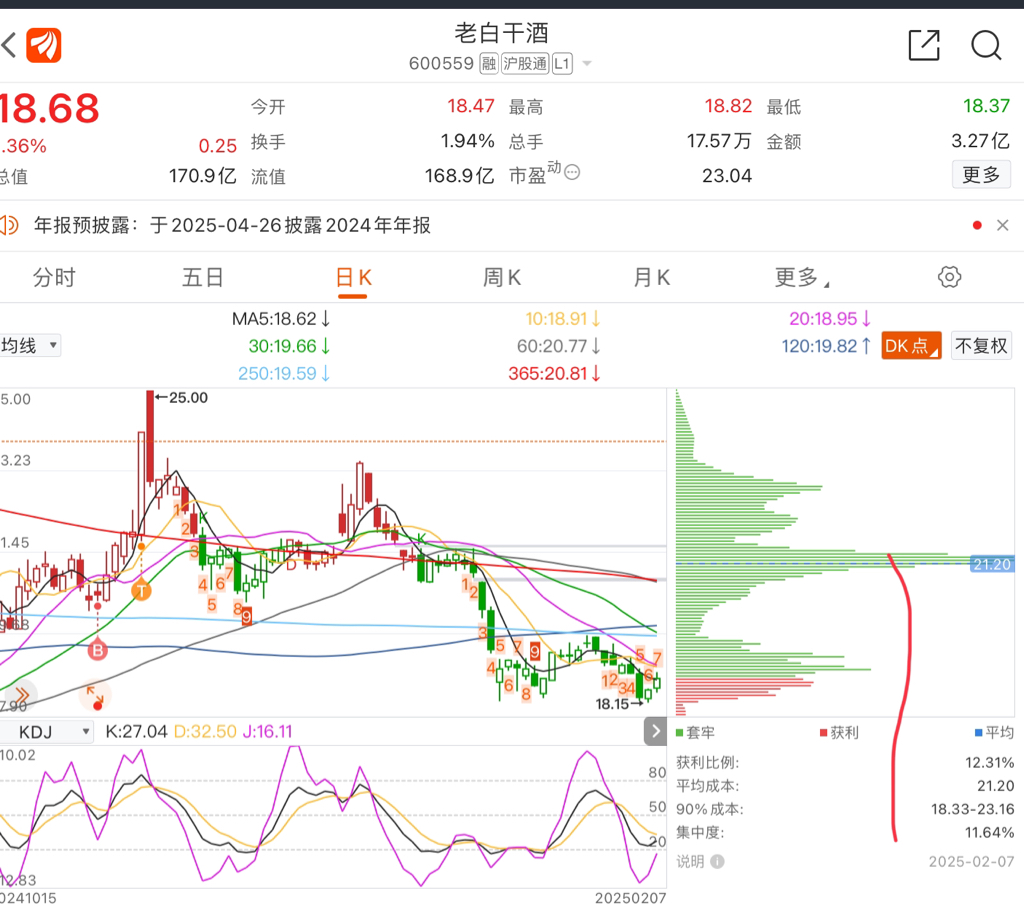Tap the 2025-02-07 chip date

point(972,862)
